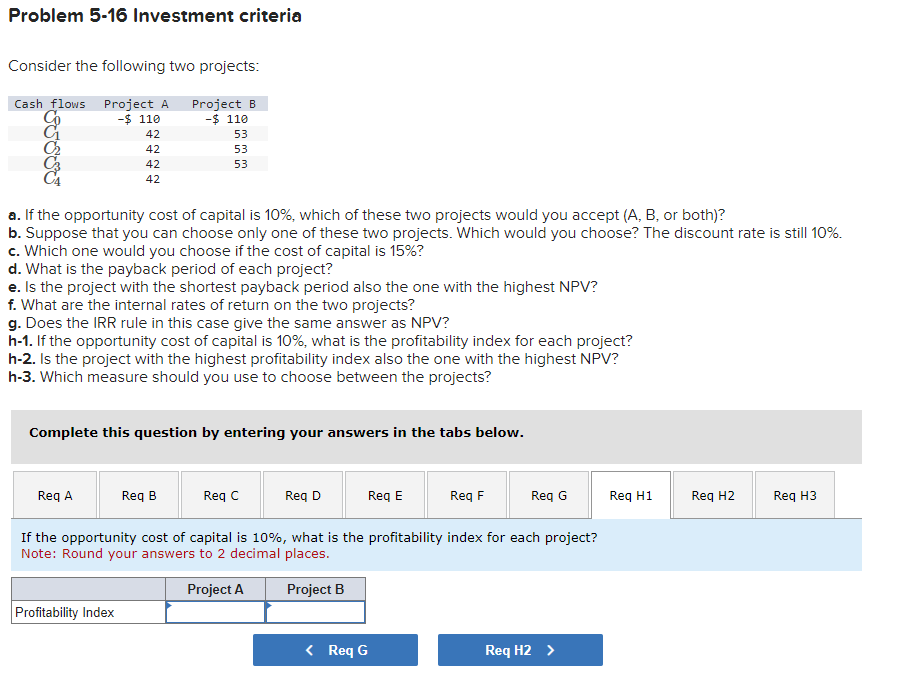The image size is (898, 698).
Task: Click the right chevron on Req H2 button
Action: point(554,649)
